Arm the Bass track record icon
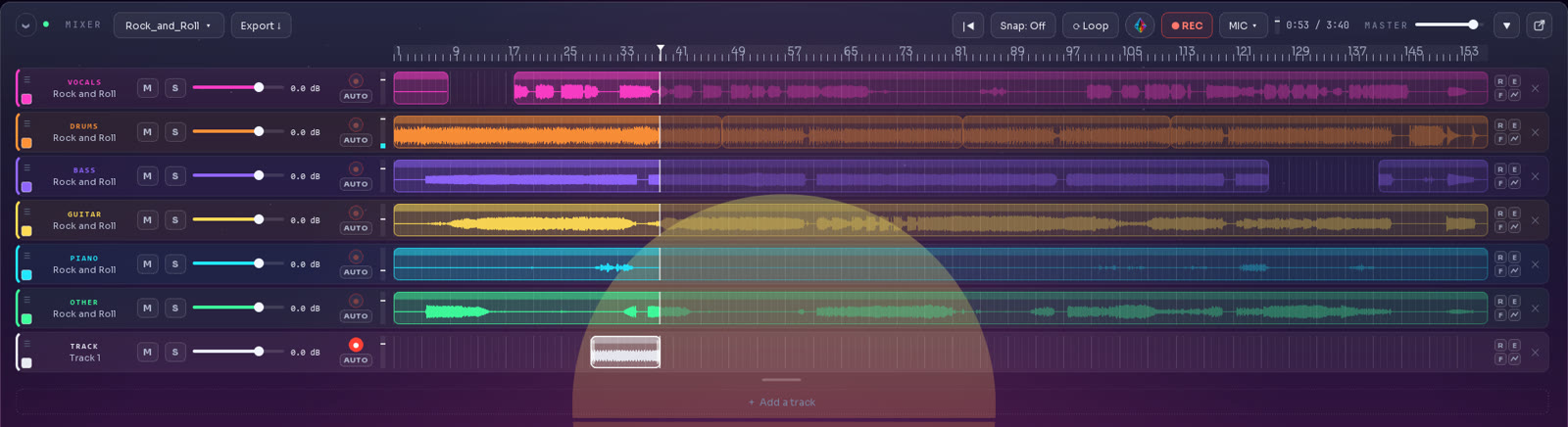The height and width of the screenshot is (427, 1568). pos(356,168)
